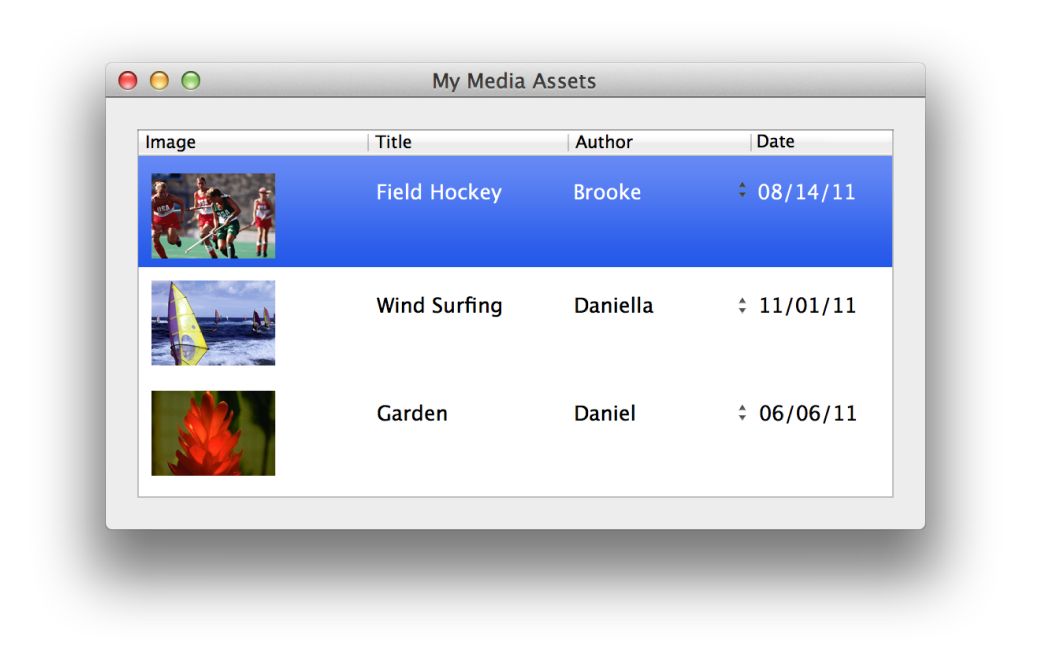Screen dimensions: 1045x646
Task: Click the author name Daniella
Action: click(613, 306)
